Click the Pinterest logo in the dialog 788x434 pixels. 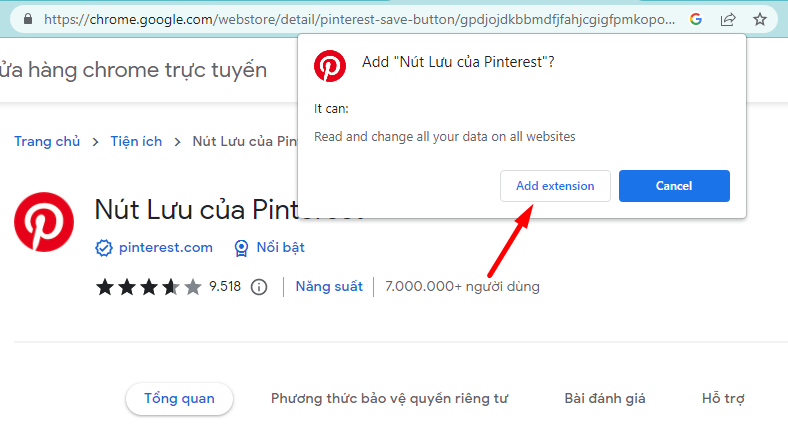point(330,66)
